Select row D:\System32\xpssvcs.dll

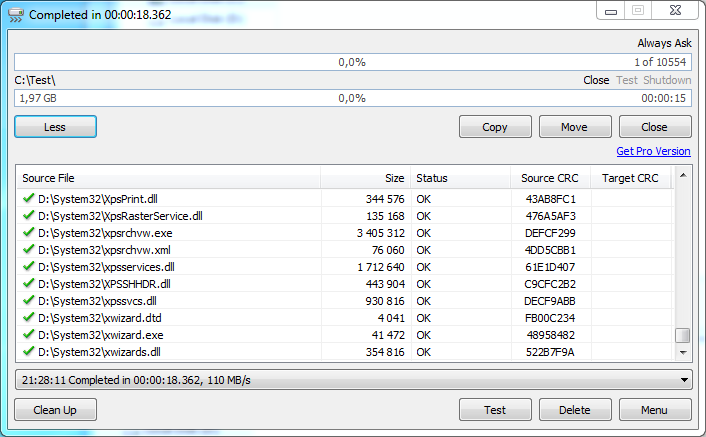[x=345, y=301]
